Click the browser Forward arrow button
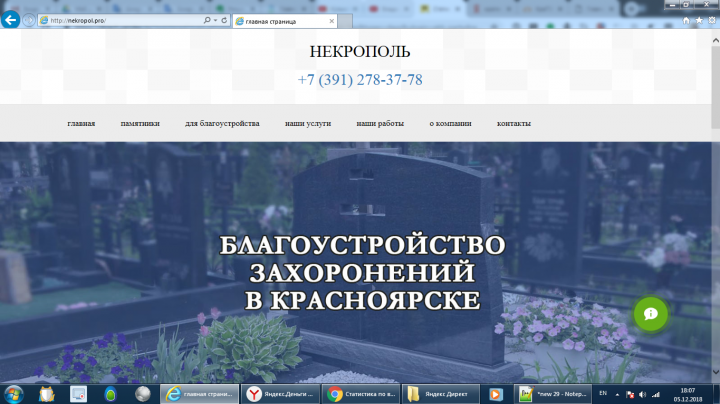The height and width of the screenshot is (404, 720). pyautogui.click(x=29, y=20)
